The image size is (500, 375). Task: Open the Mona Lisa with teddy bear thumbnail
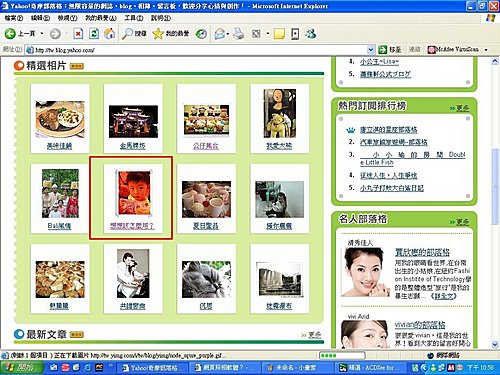tap(279, 113)
